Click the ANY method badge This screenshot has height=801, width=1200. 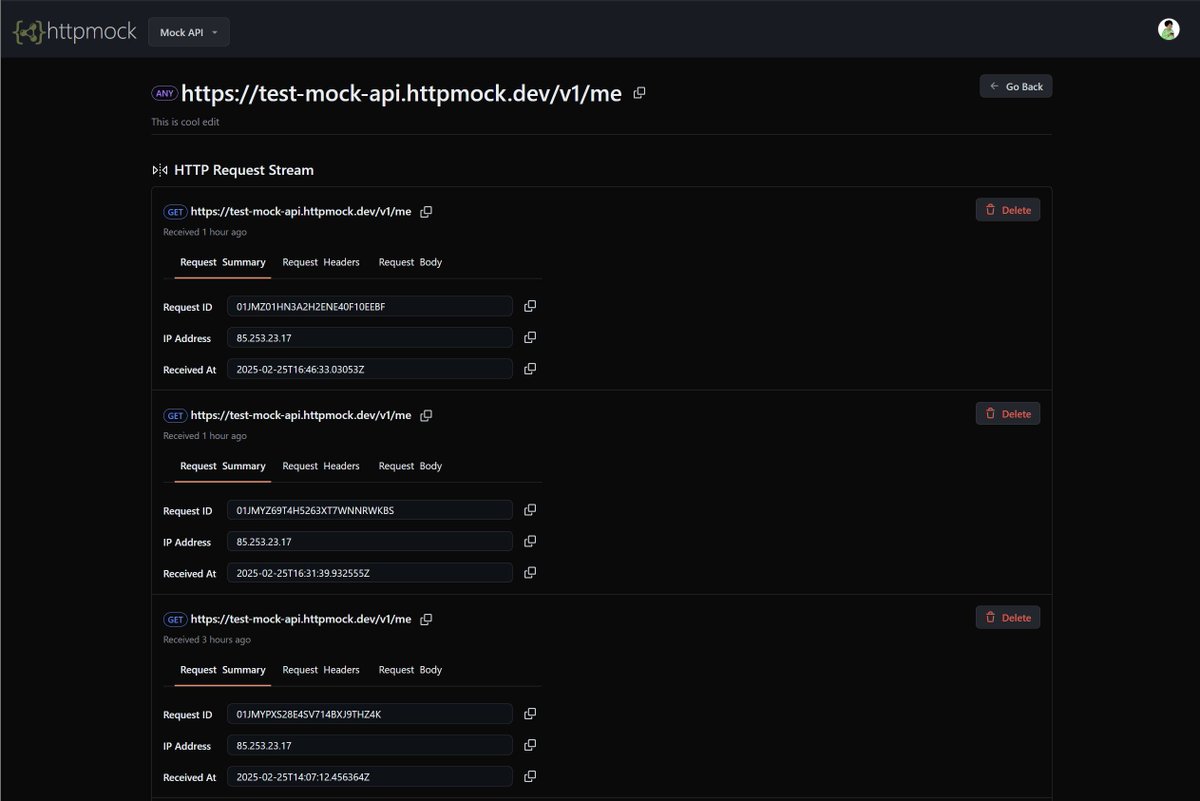point(164,93)
